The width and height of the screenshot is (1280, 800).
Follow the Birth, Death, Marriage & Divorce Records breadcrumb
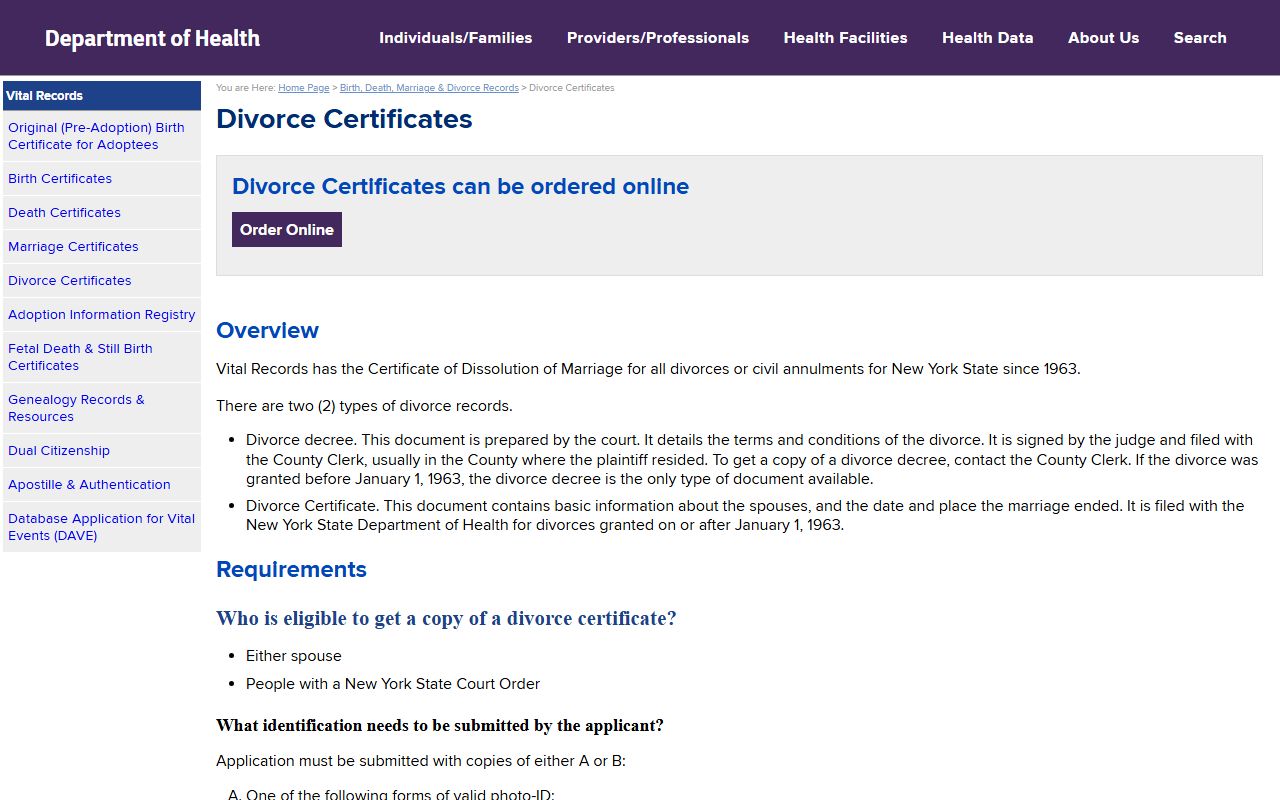click(429, 88)
